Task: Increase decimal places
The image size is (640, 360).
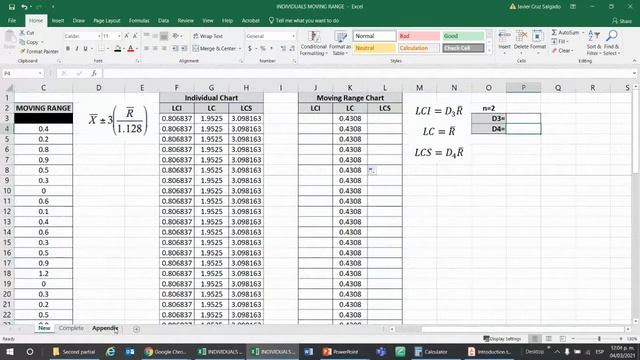Action: pos(283,48)
